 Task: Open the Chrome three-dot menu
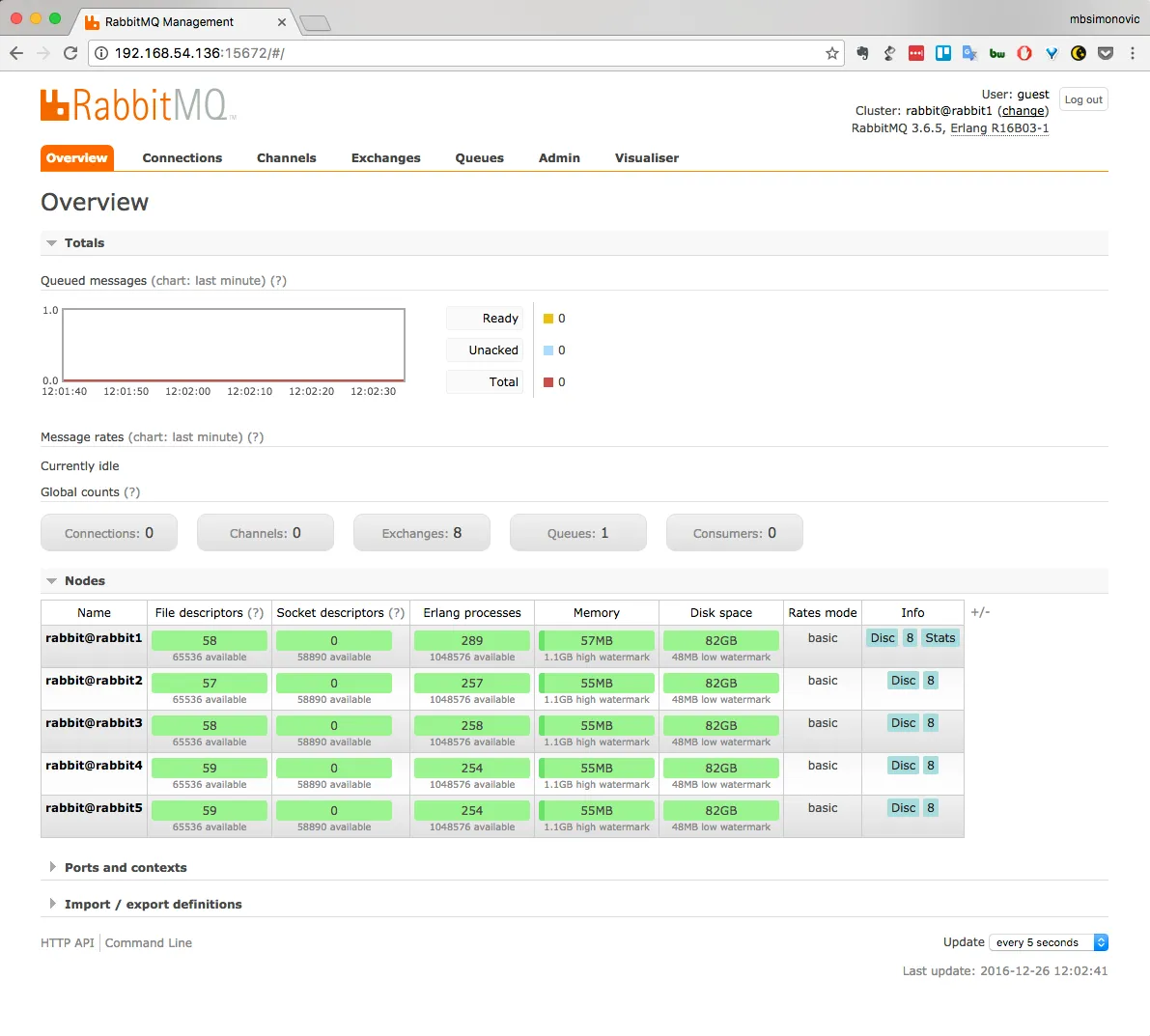click(x=1133, y=53)
